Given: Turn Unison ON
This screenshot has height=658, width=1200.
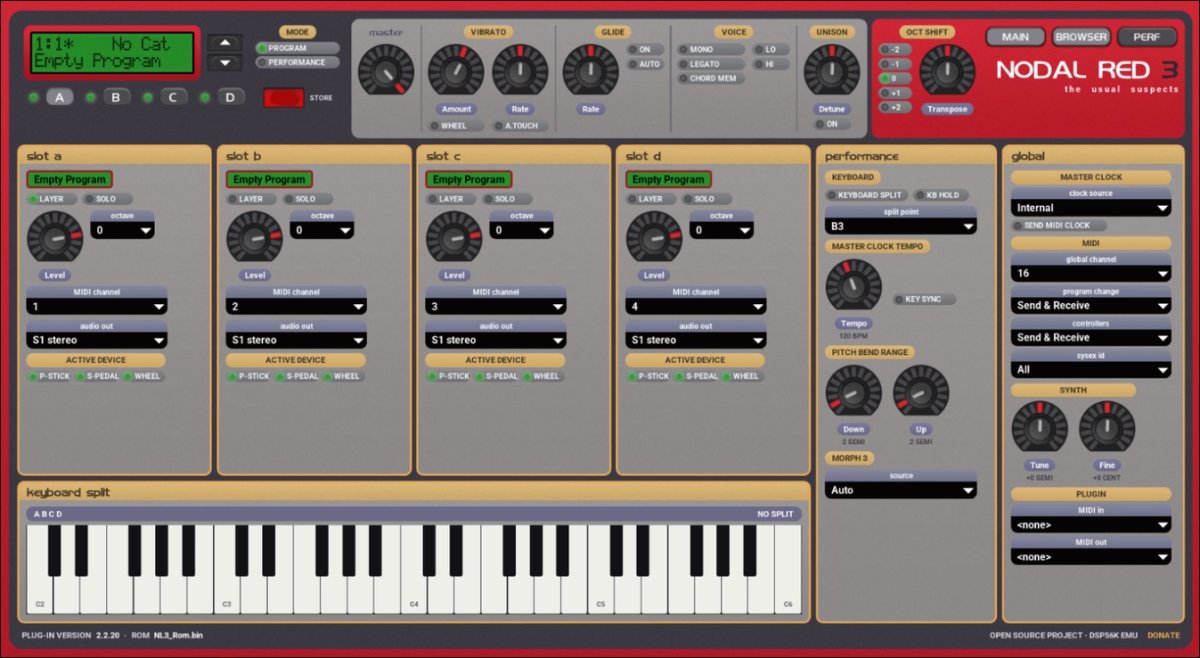Looking at the screenshot, I should pos(831,124).
